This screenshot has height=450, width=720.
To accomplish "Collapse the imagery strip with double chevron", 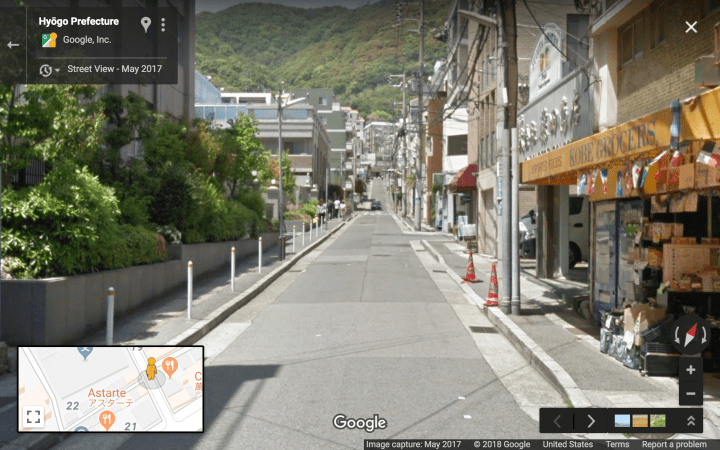I will click(691, 421).
